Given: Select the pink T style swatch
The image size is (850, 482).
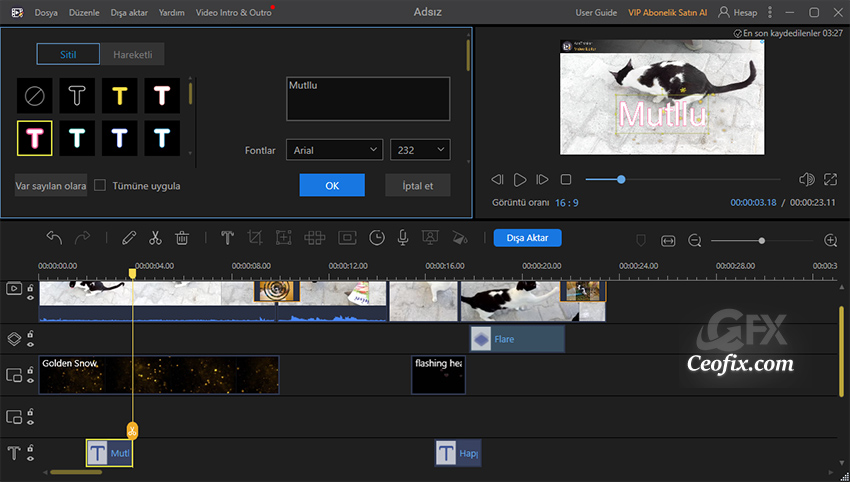Looking at the screenshot, I should pos(35,138).
